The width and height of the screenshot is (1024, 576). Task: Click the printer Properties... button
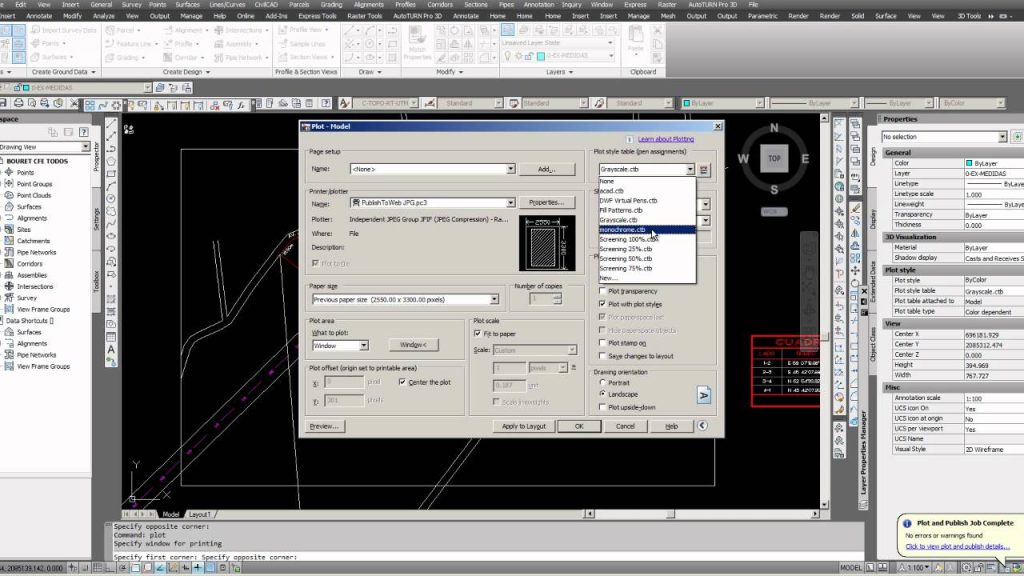547,202
